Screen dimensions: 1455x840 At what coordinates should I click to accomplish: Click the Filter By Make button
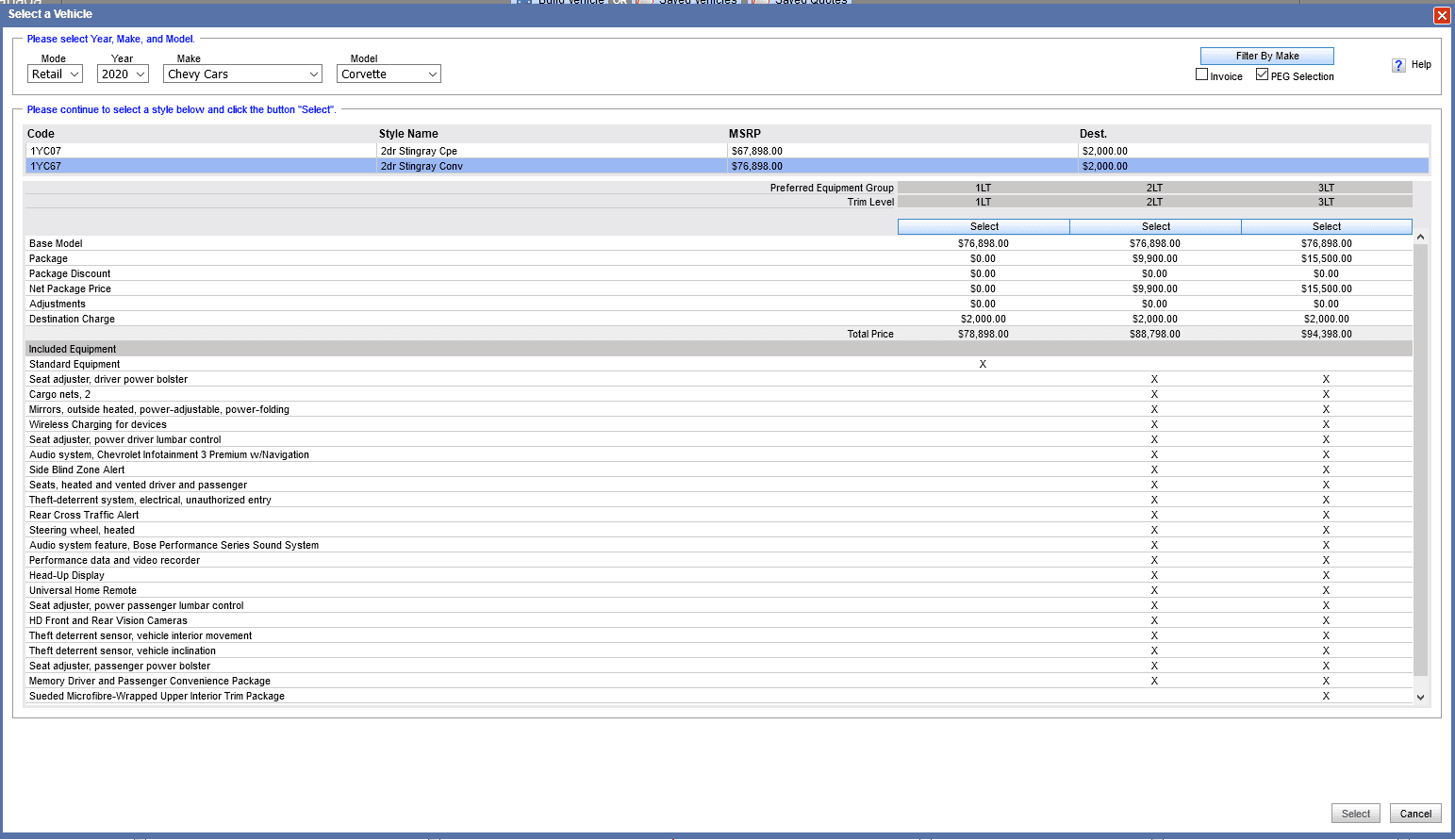point(1267,56)
